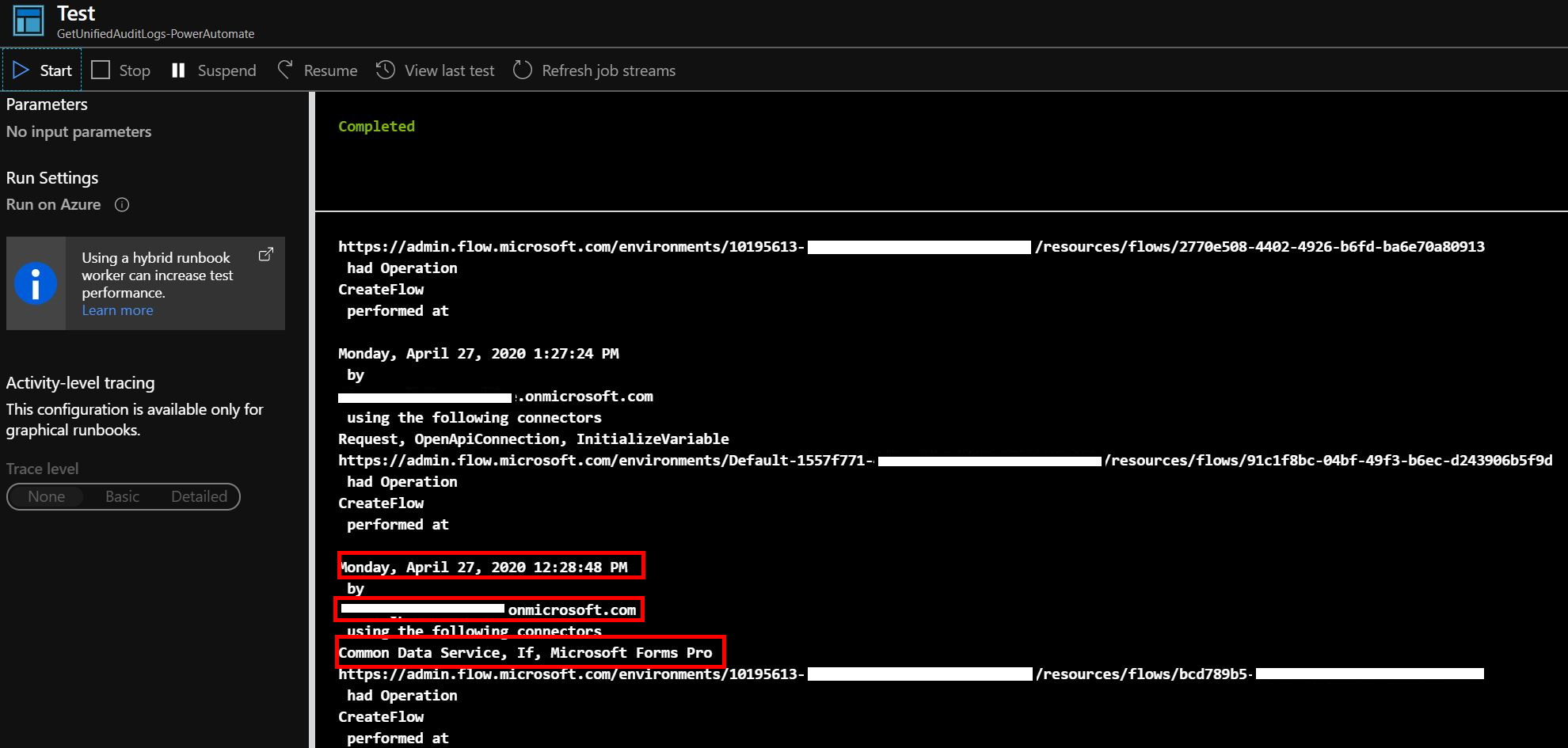Viewport: 1568px width, 748px height.
Task: Click the Run Settings heading
Action: 52,178
